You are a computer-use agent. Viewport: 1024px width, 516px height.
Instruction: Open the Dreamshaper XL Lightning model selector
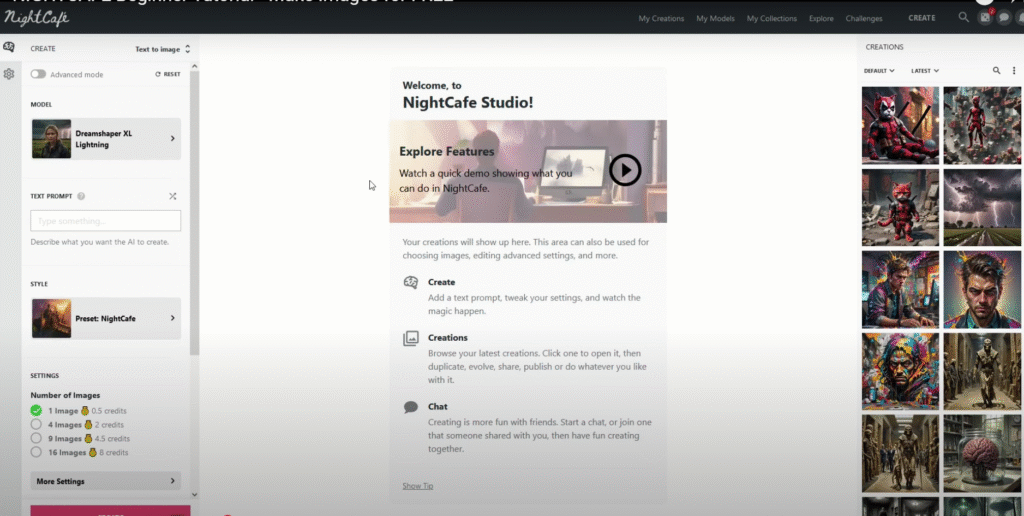tap(106, 138)
